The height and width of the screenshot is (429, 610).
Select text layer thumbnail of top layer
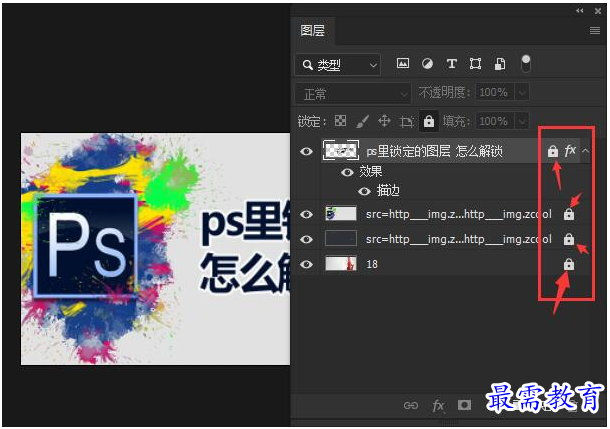click(341, 151)
